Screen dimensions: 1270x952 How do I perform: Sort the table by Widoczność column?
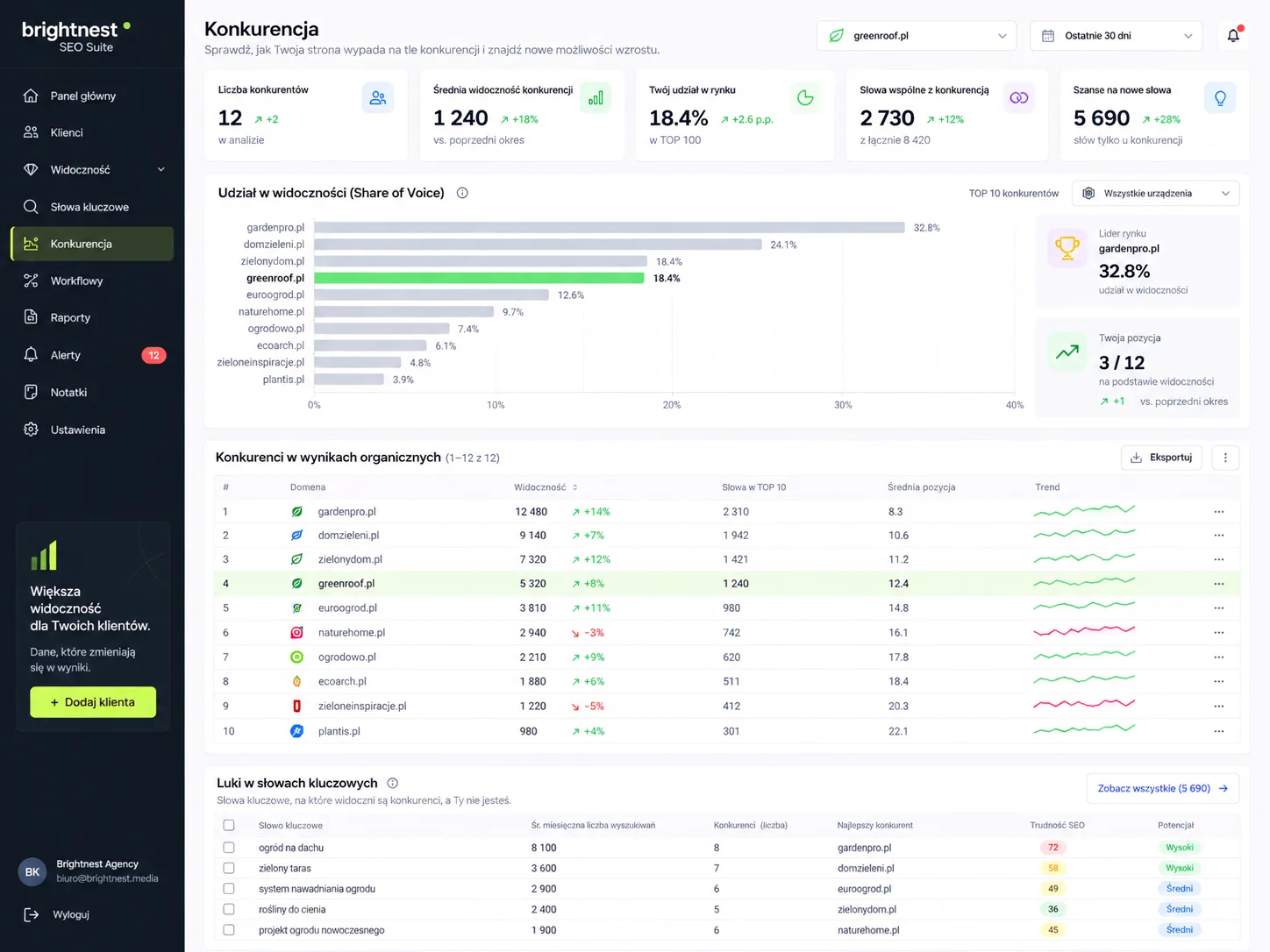546,487
